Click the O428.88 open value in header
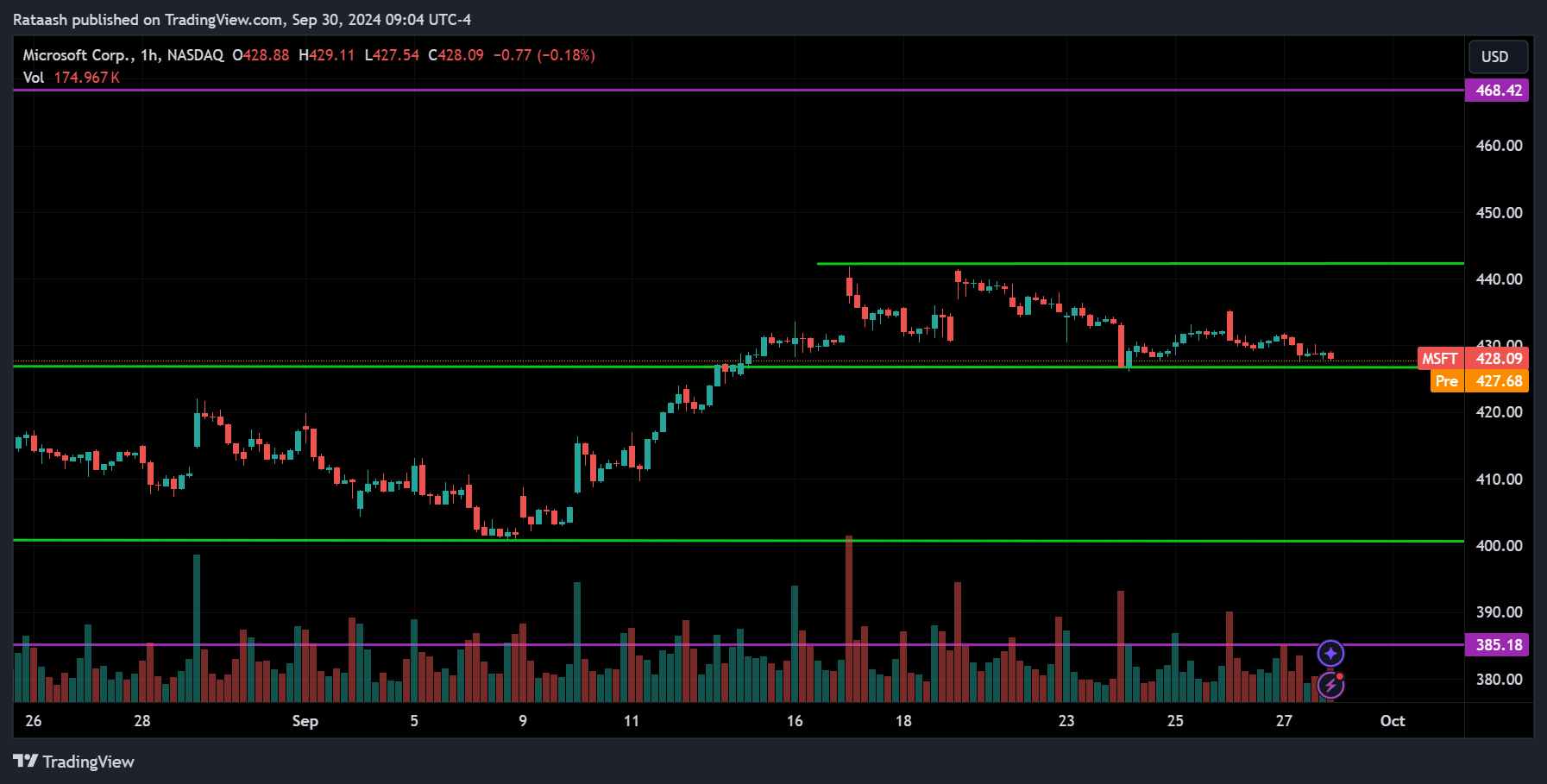The width and height of the screenshot is (1547, 784). (261, 55)
